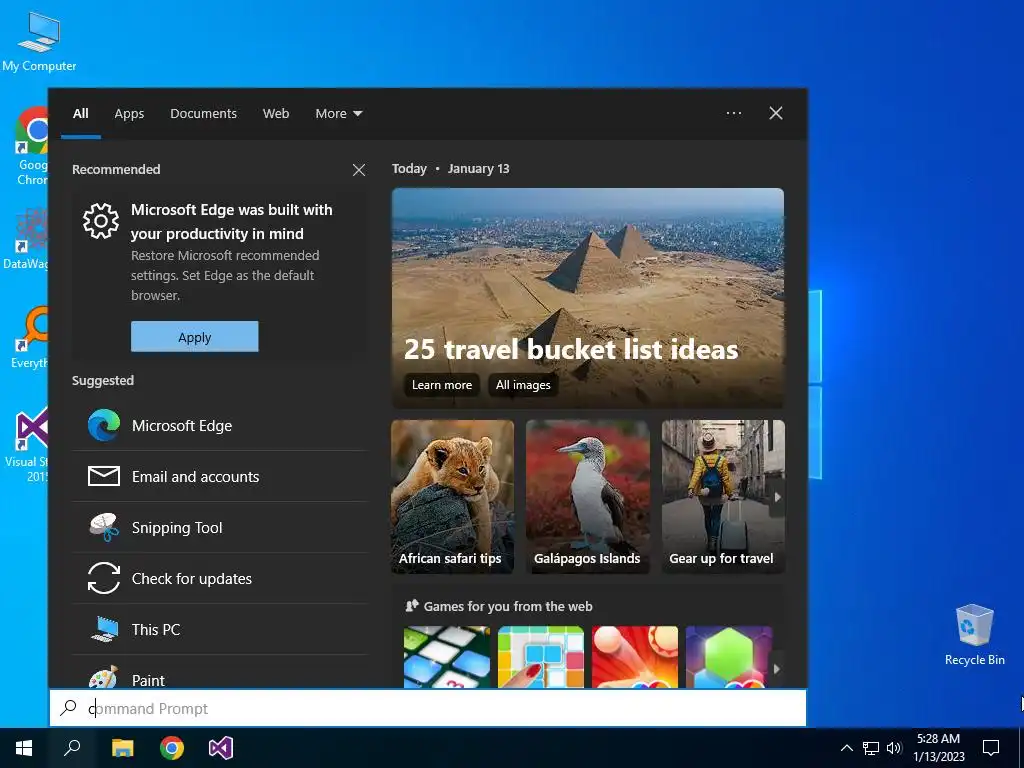
Task: Open Visual Studio from the taskbar
Action: 221,748
